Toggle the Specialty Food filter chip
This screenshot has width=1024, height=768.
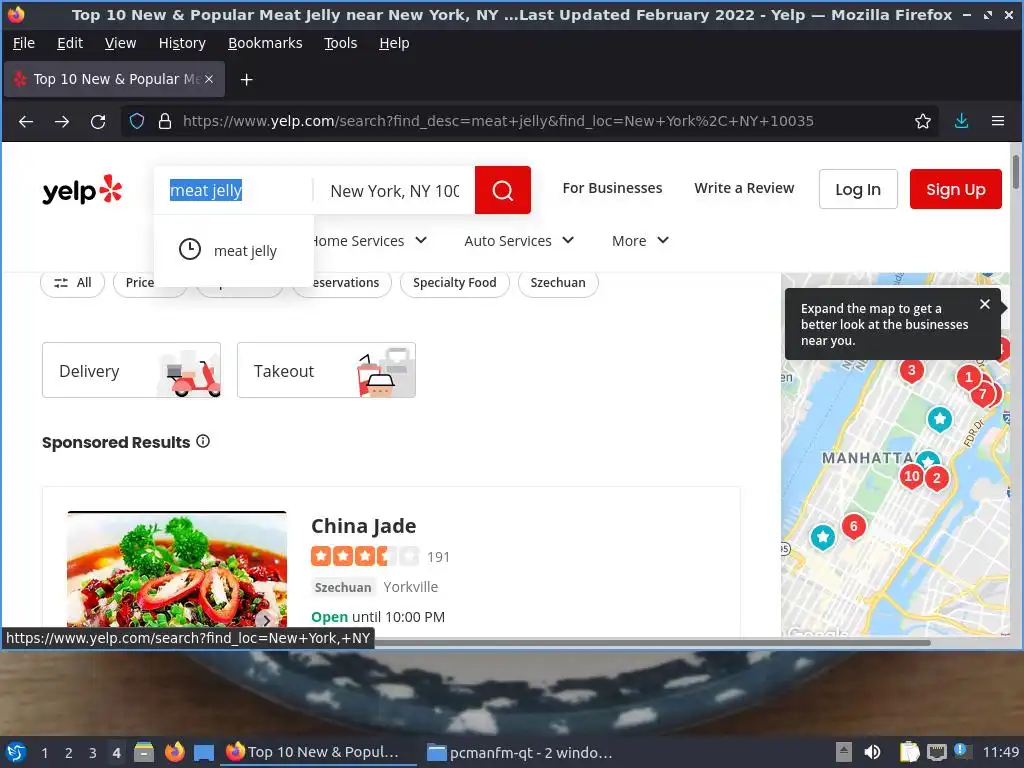click(455, 283)
